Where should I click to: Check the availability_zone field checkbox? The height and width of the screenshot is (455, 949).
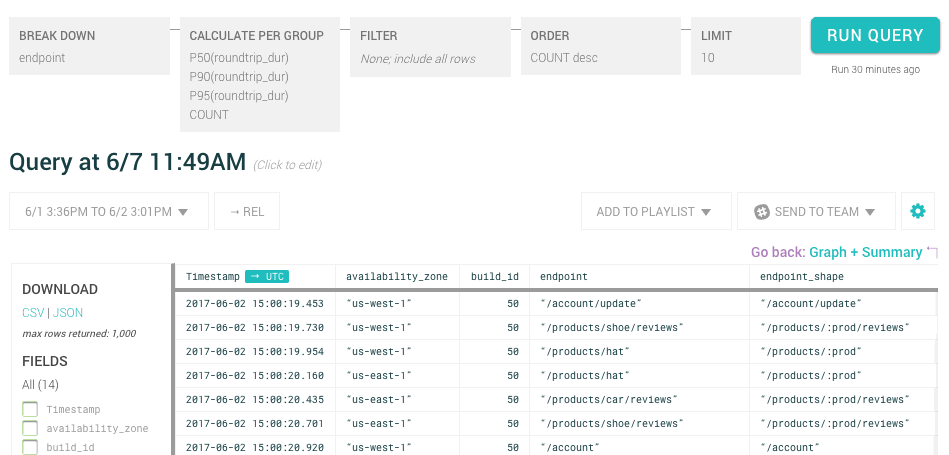tap(30, 428)
